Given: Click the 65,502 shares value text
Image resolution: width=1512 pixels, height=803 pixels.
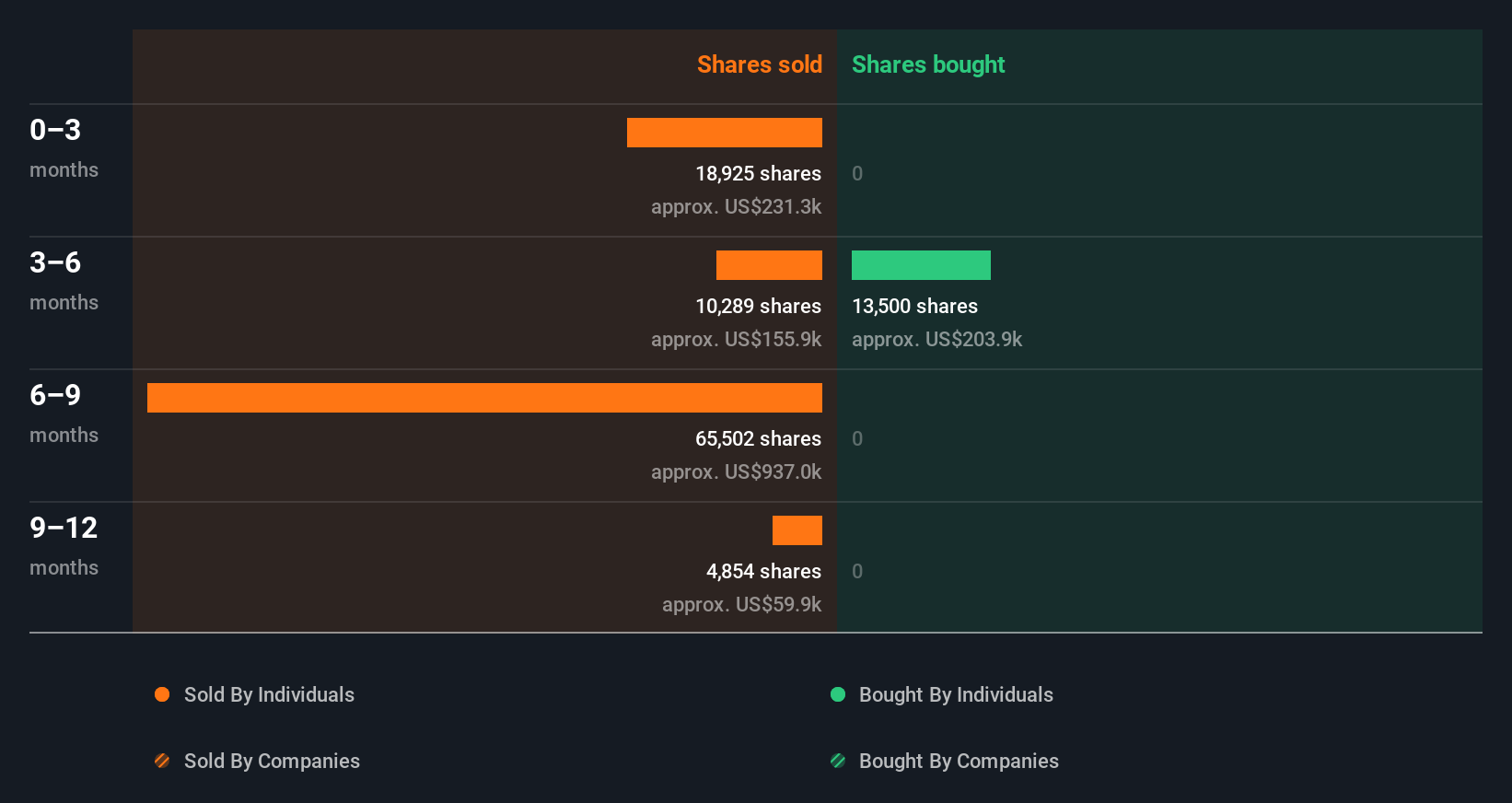Looking at the screenshot, I should [758, 438].
